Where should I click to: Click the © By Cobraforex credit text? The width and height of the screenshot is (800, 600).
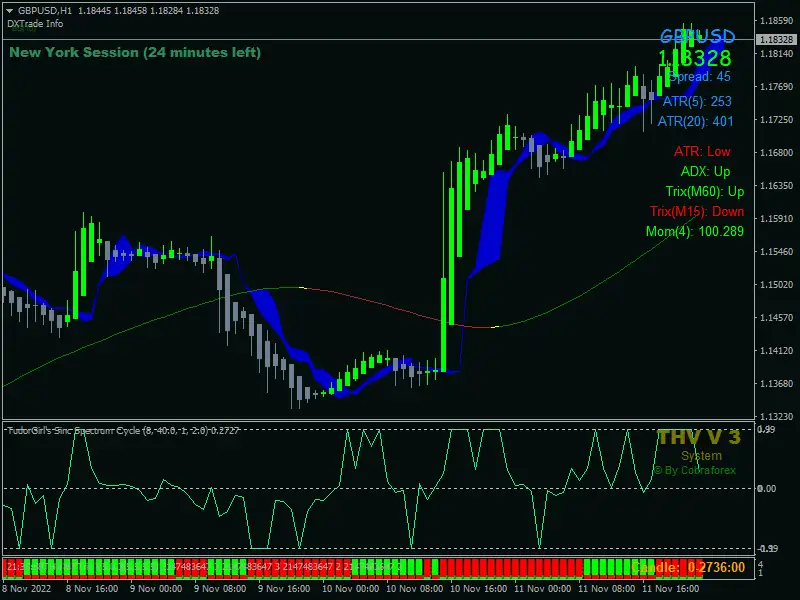(694, 470)
